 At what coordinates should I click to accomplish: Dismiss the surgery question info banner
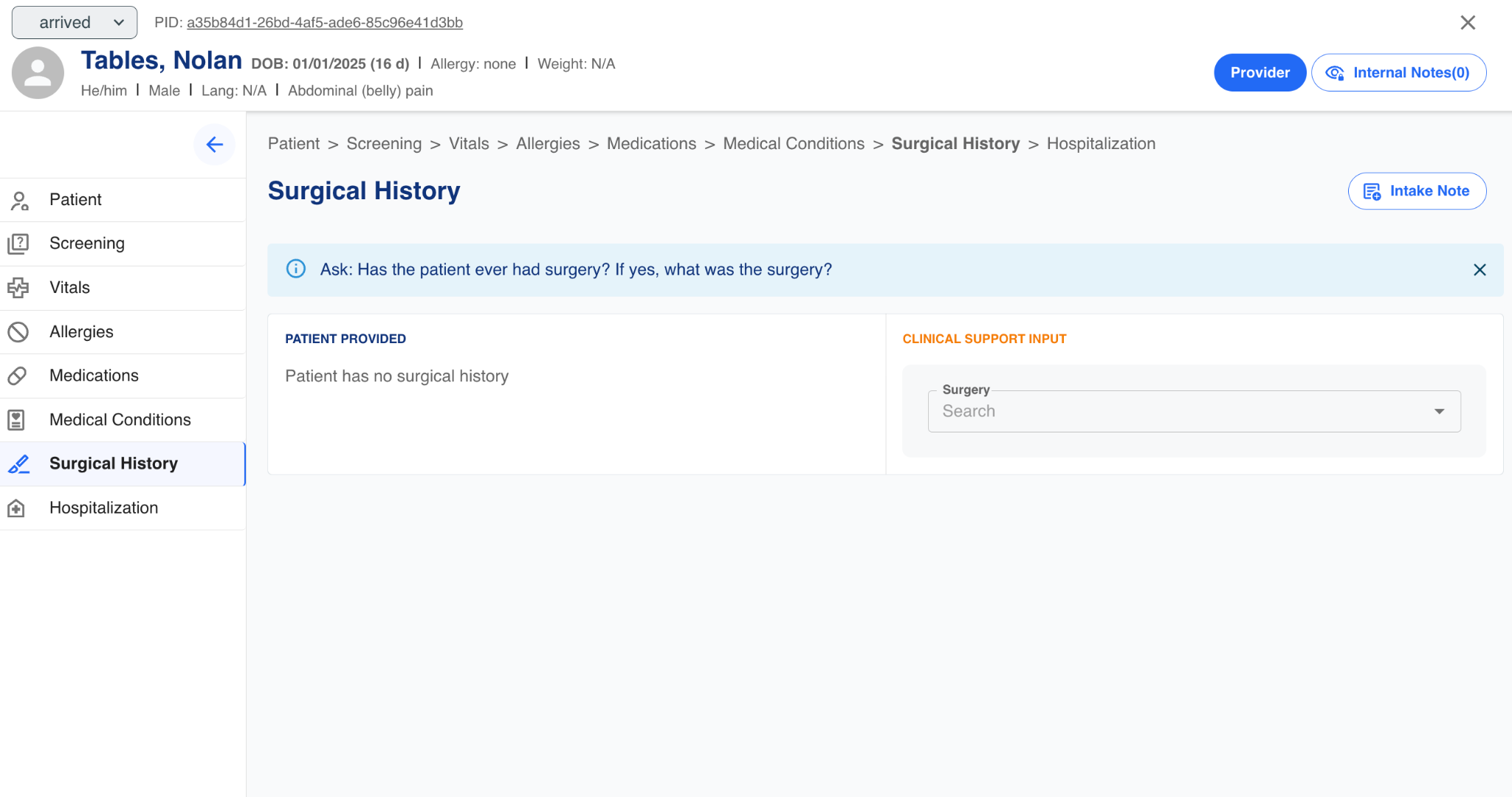click(x=1480, y=270)
